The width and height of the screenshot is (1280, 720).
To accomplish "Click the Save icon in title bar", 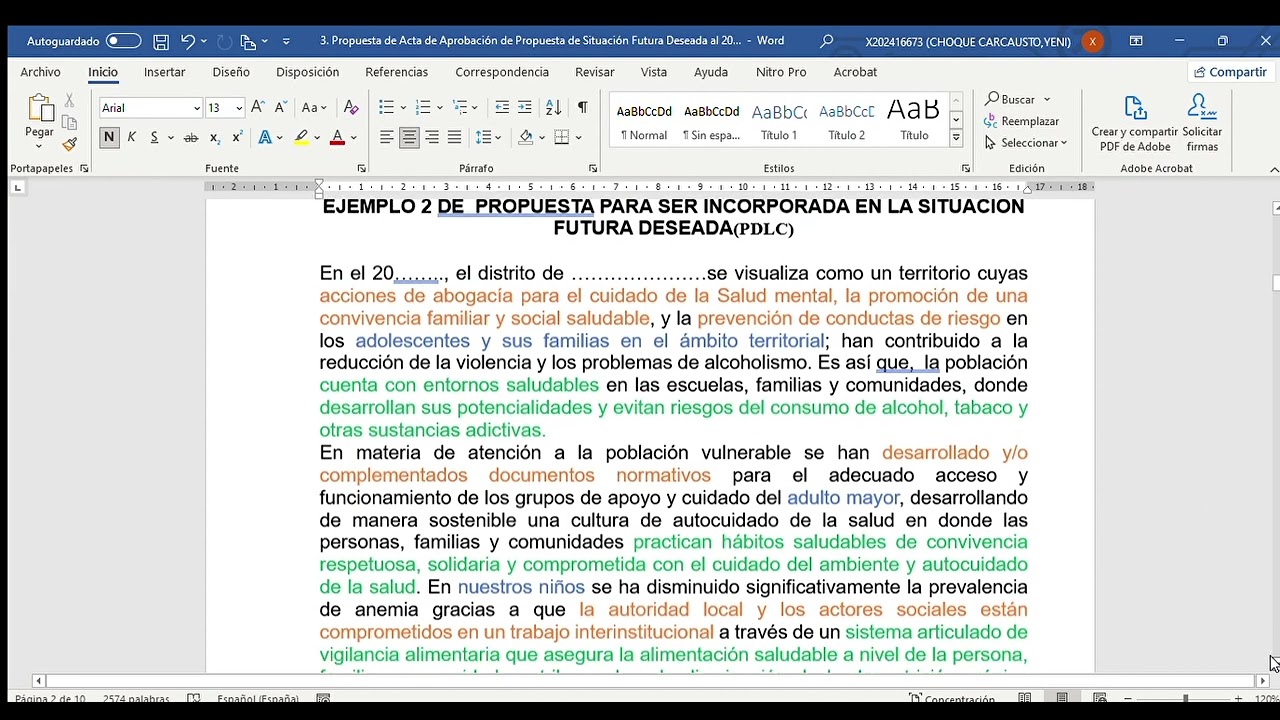I will tap(161, 41).
